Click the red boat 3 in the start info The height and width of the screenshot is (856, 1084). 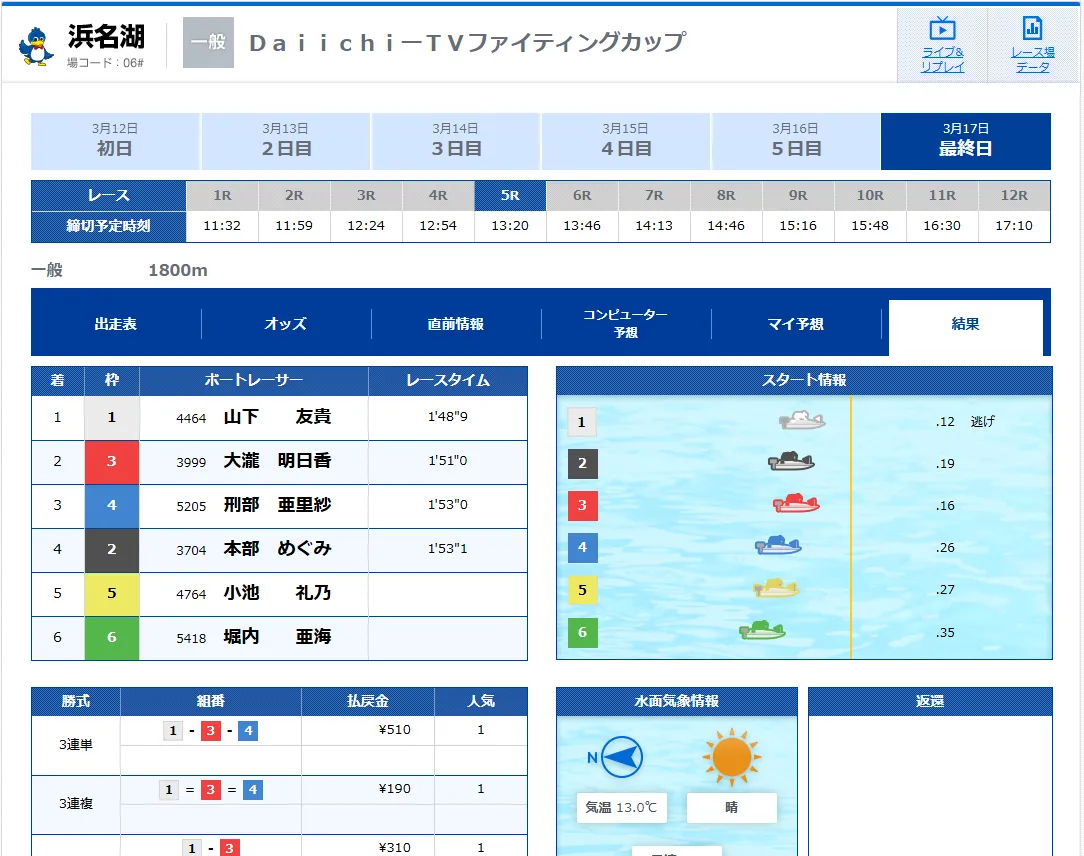[x=796, y=504]
